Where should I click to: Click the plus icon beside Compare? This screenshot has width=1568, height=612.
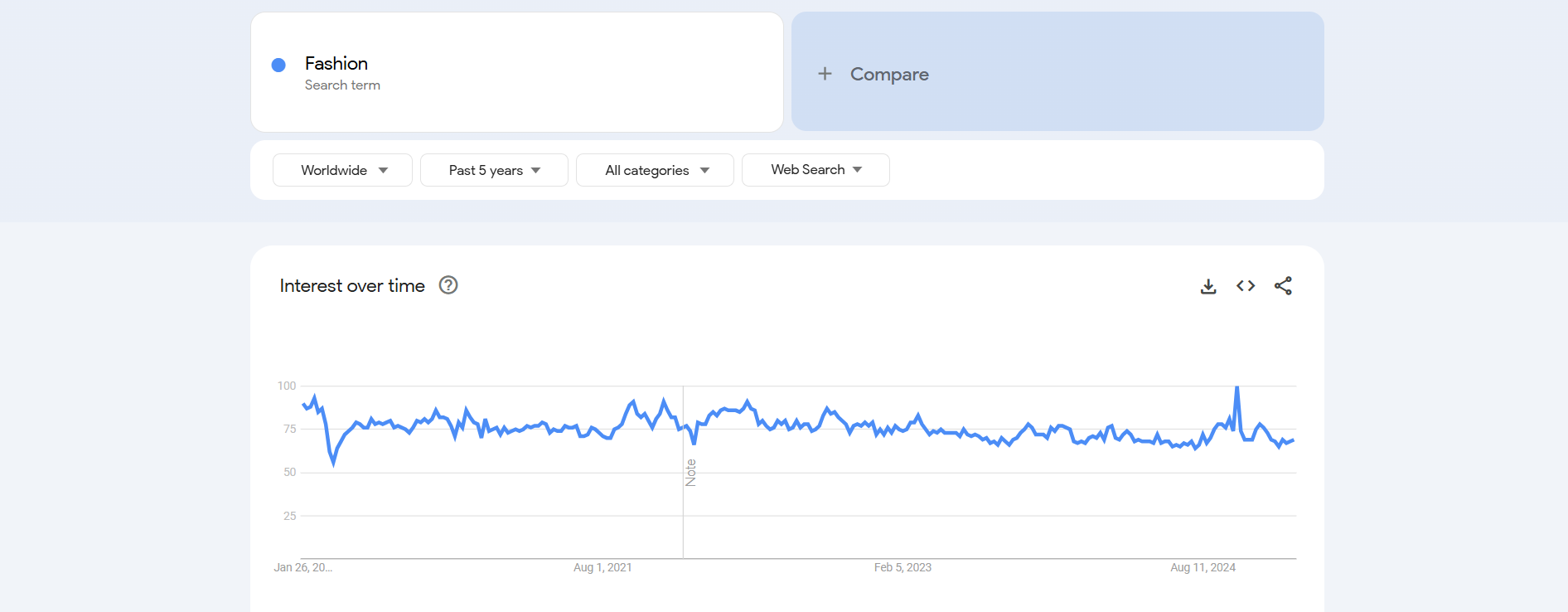(825, 74)
